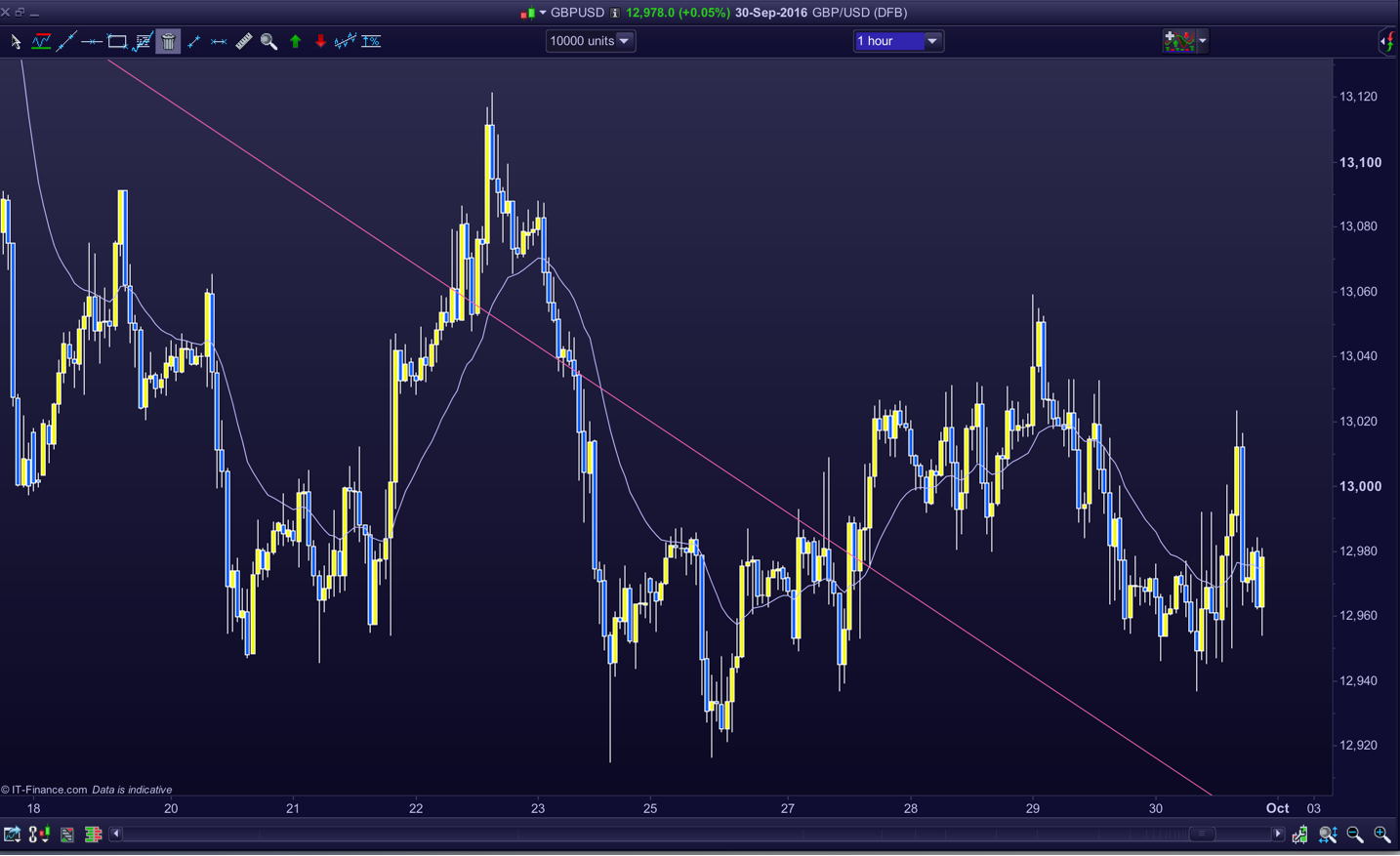Screen dimensions: 1400x856
Task: Select the arrow pointer cursor tool
Action: [x=16, y=41]
